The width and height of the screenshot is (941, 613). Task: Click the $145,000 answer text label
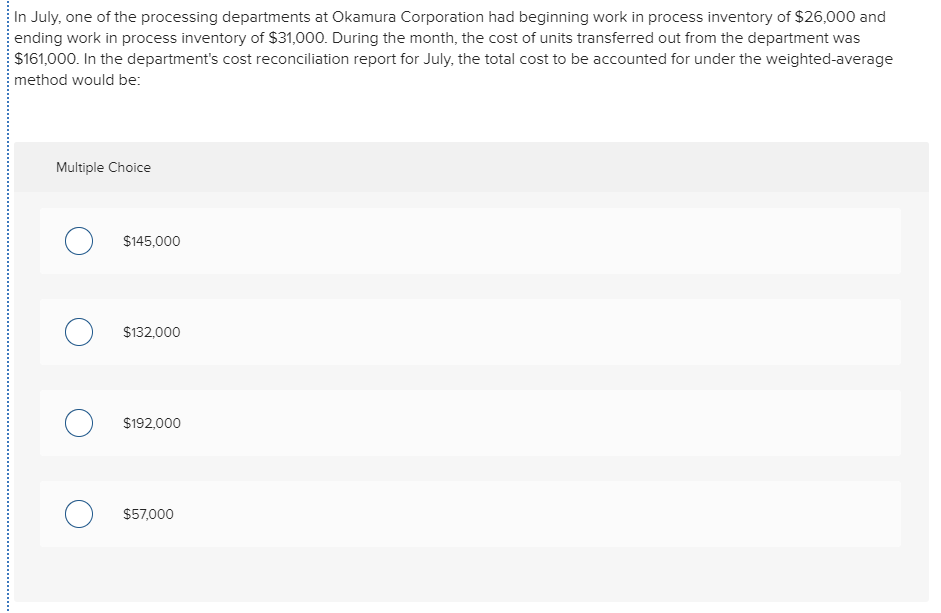(x=151, y=241)
